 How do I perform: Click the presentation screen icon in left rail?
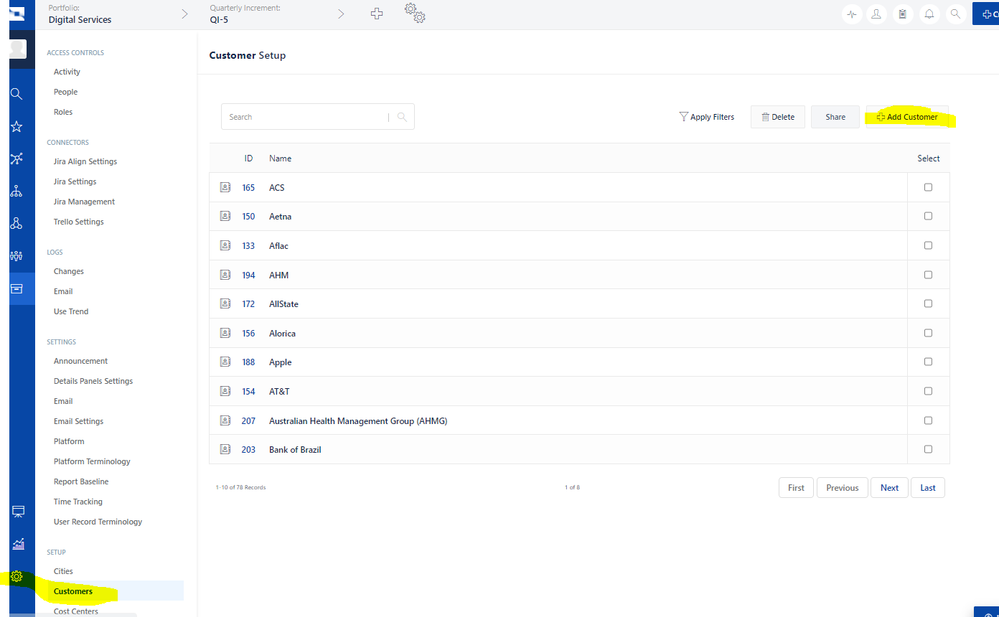pos(18,511)
